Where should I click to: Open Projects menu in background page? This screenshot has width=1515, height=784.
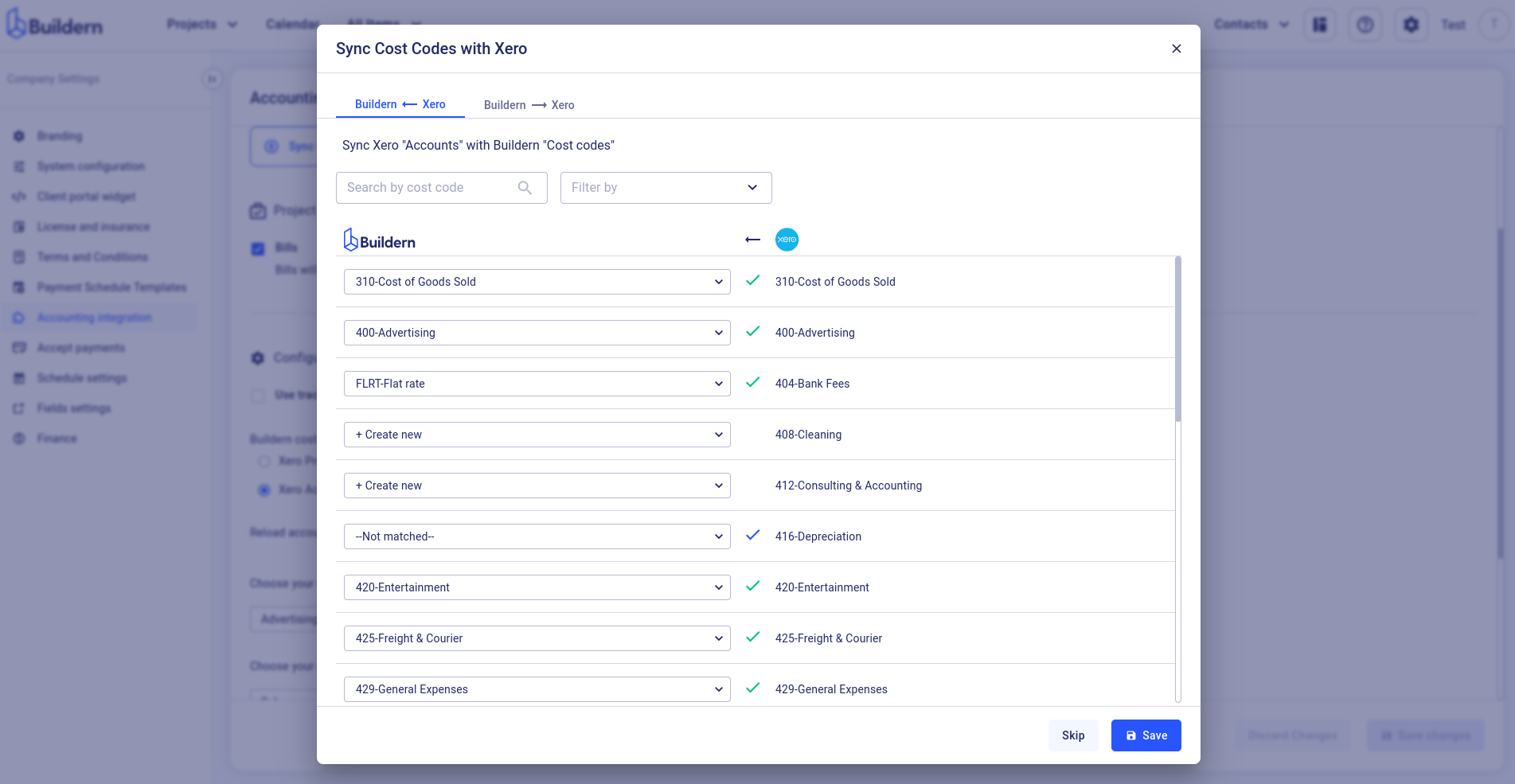click(202, 25)
